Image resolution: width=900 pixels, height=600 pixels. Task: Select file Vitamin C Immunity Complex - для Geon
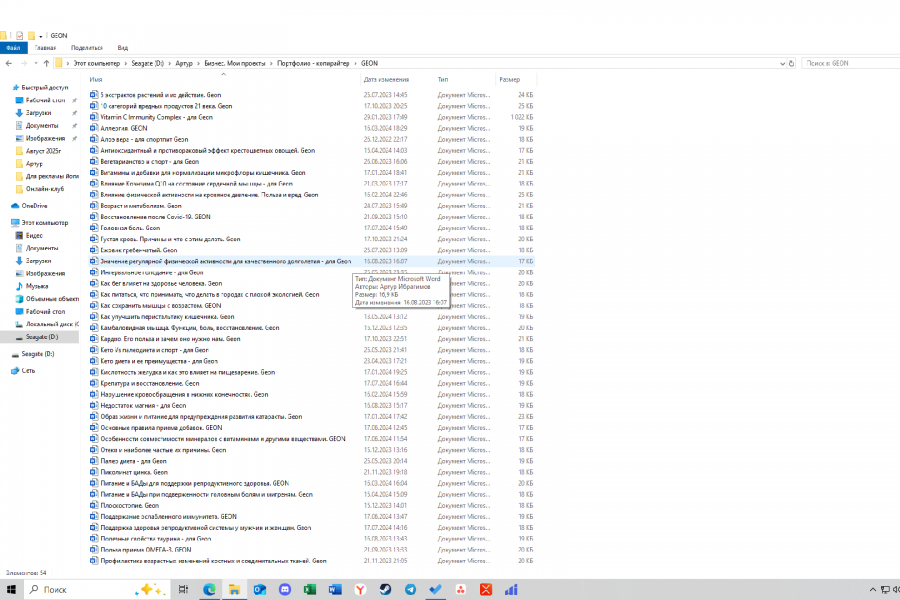[x=156, y=117]
